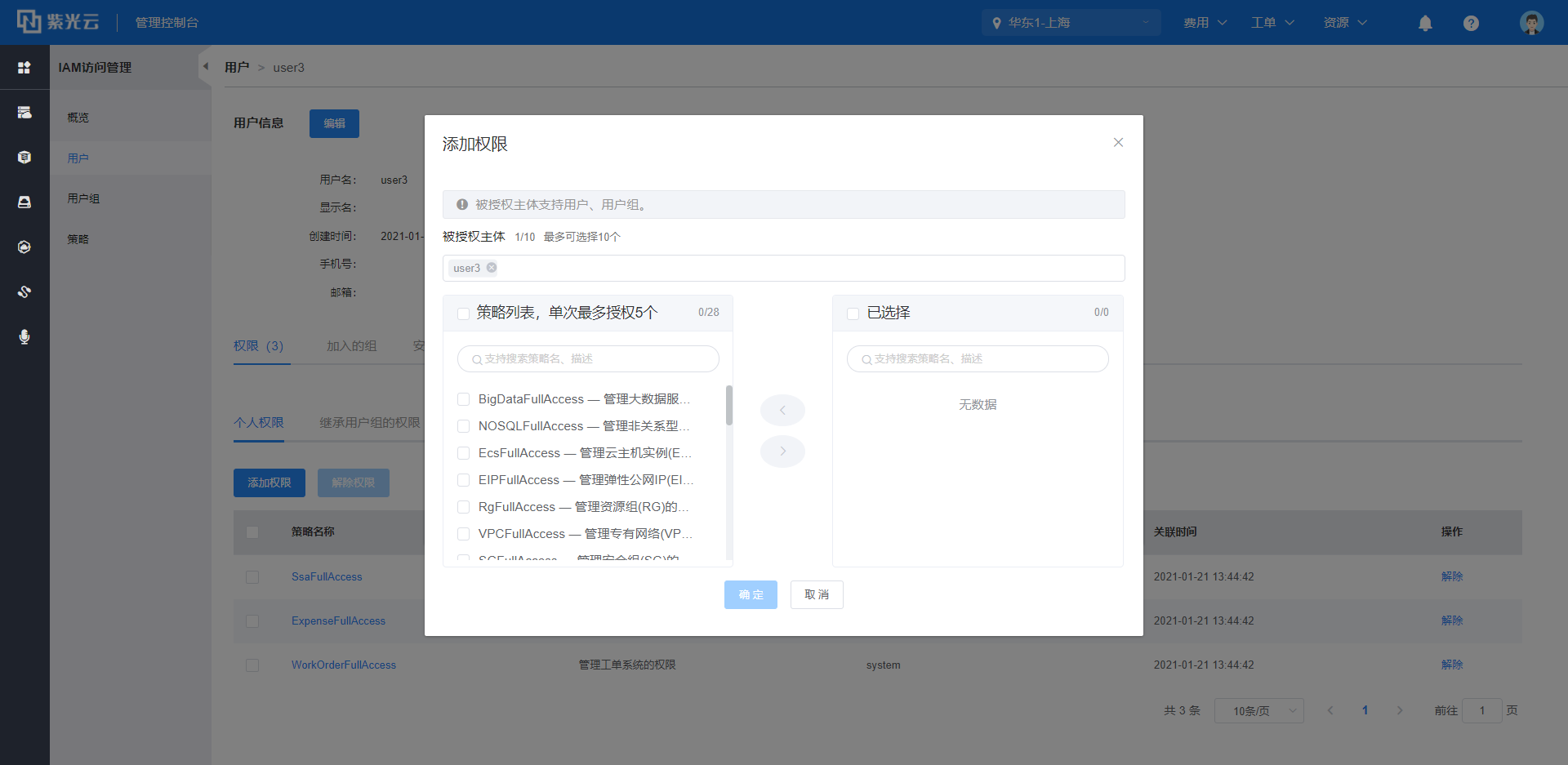This screenshot has width=1568, height=765.
Task: Remove user3 tag from authorized subjects
Action: 492,268
